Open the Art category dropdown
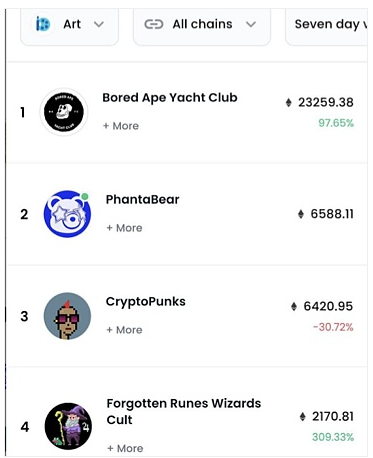Image resolution: width=373 pixels, height=458 pixels. point(69,25)
